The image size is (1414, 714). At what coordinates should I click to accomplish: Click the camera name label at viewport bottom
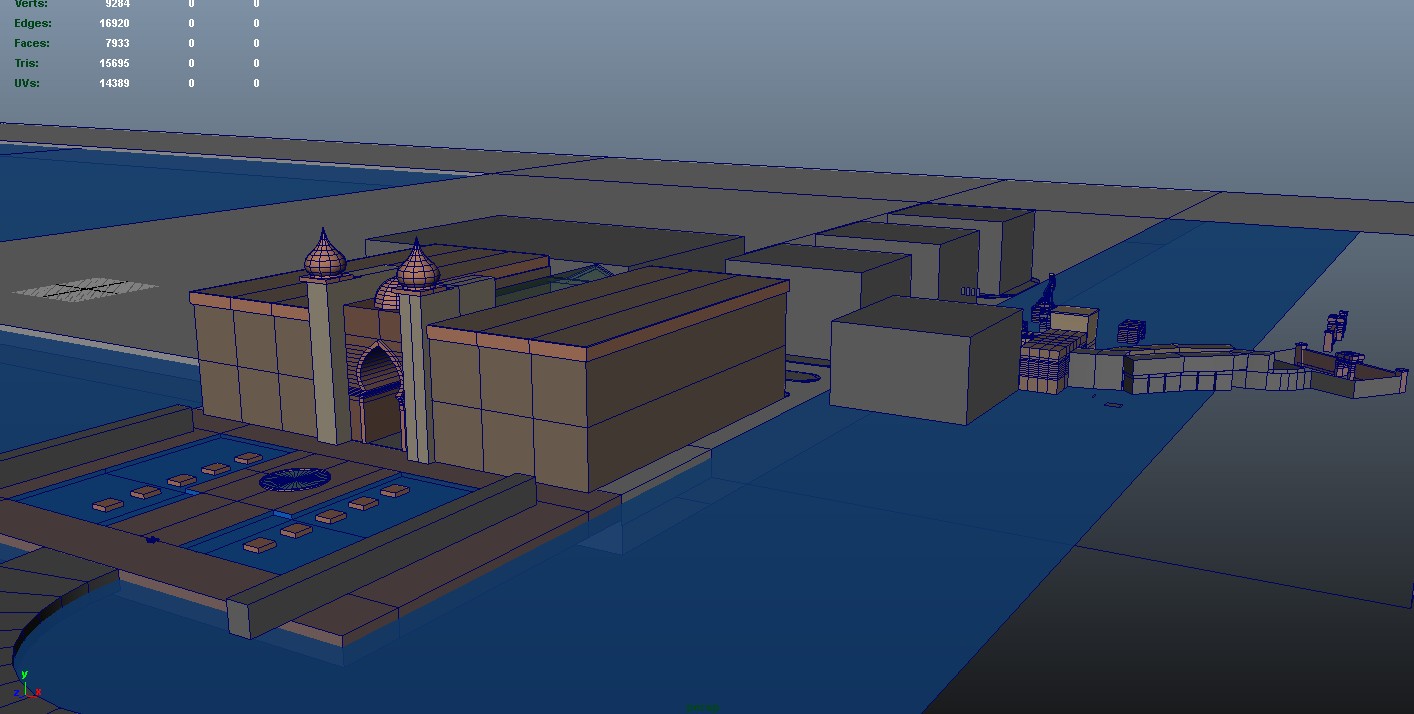click(x=702, y=708)
